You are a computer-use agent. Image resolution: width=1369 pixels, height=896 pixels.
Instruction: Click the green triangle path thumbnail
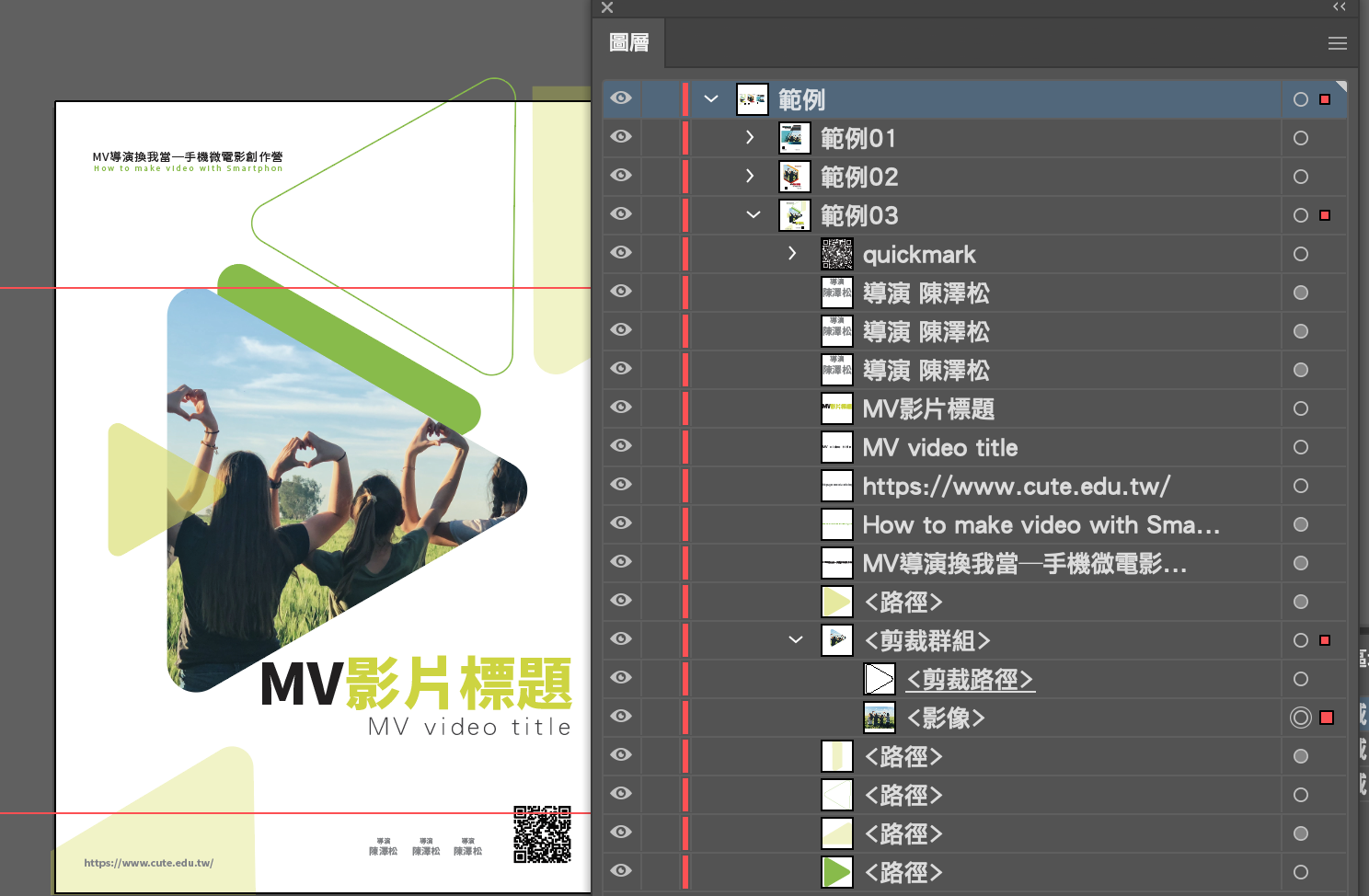(836, 872)
